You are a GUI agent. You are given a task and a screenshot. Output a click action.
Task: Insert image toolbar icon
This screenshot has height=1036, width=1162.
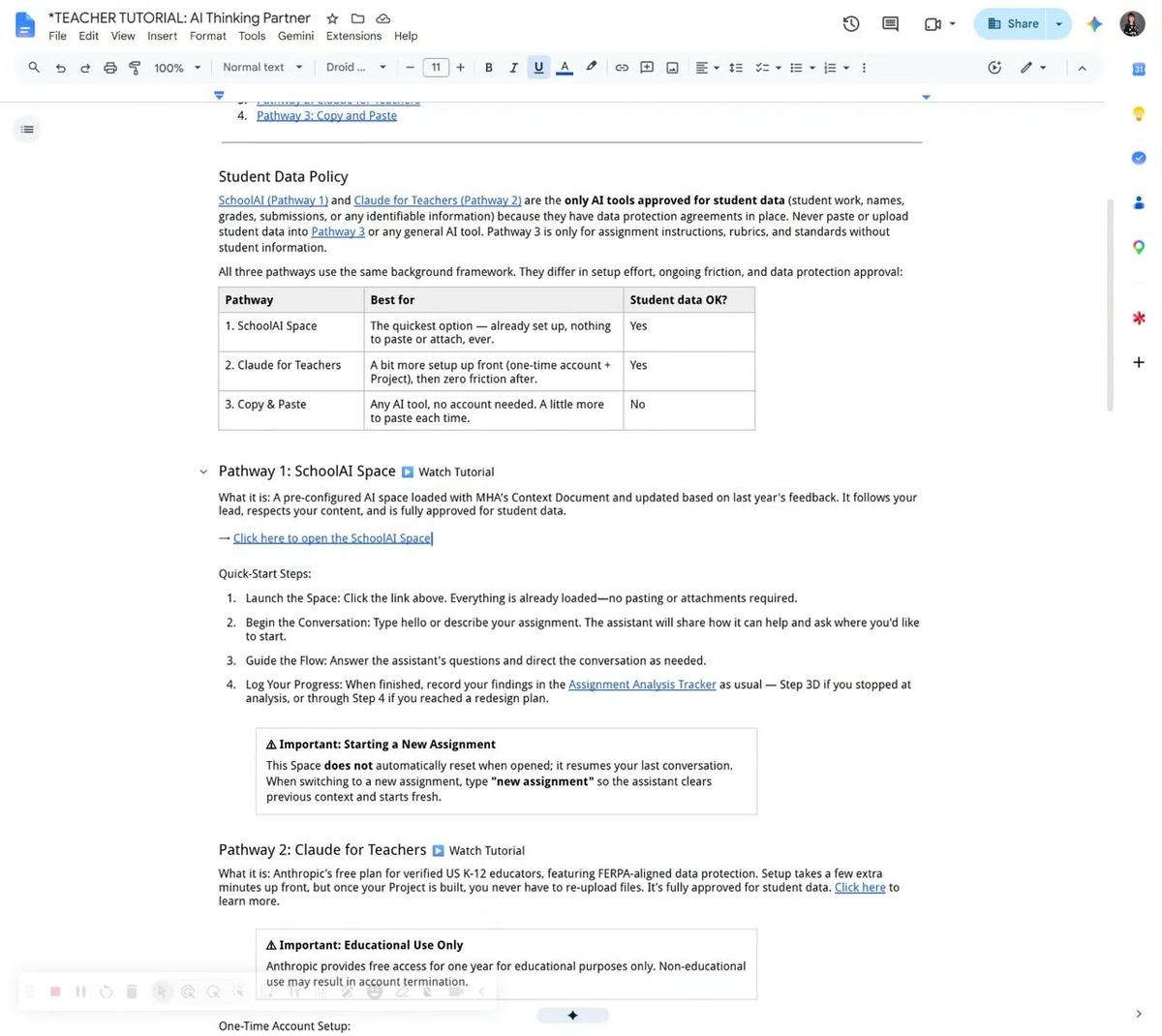[x=672, y=68]
